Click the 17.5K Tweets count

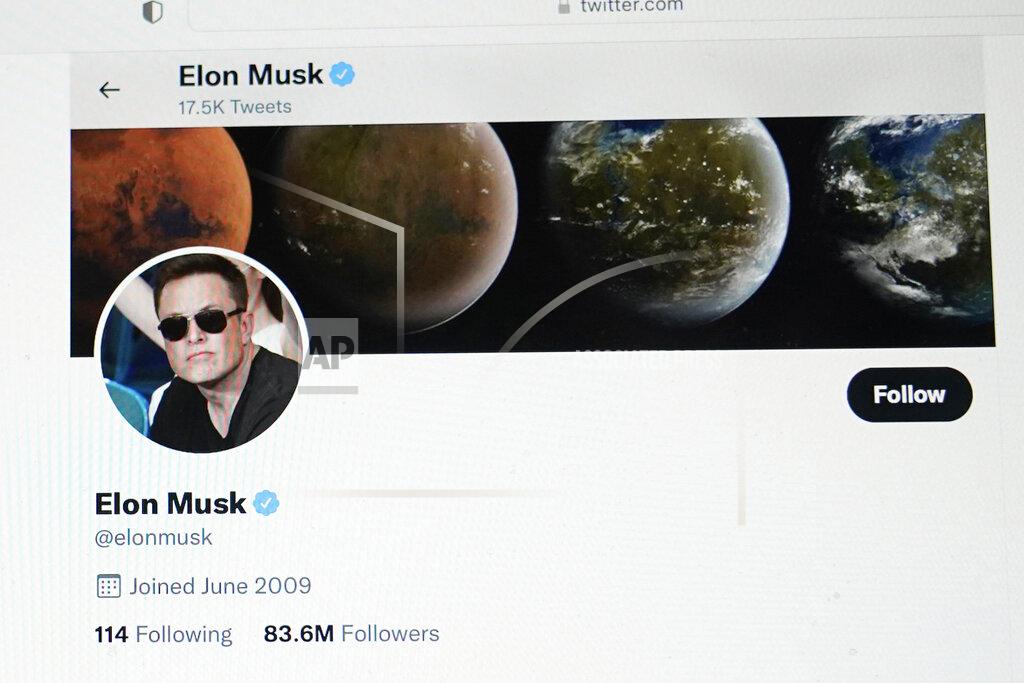point(235,106)
